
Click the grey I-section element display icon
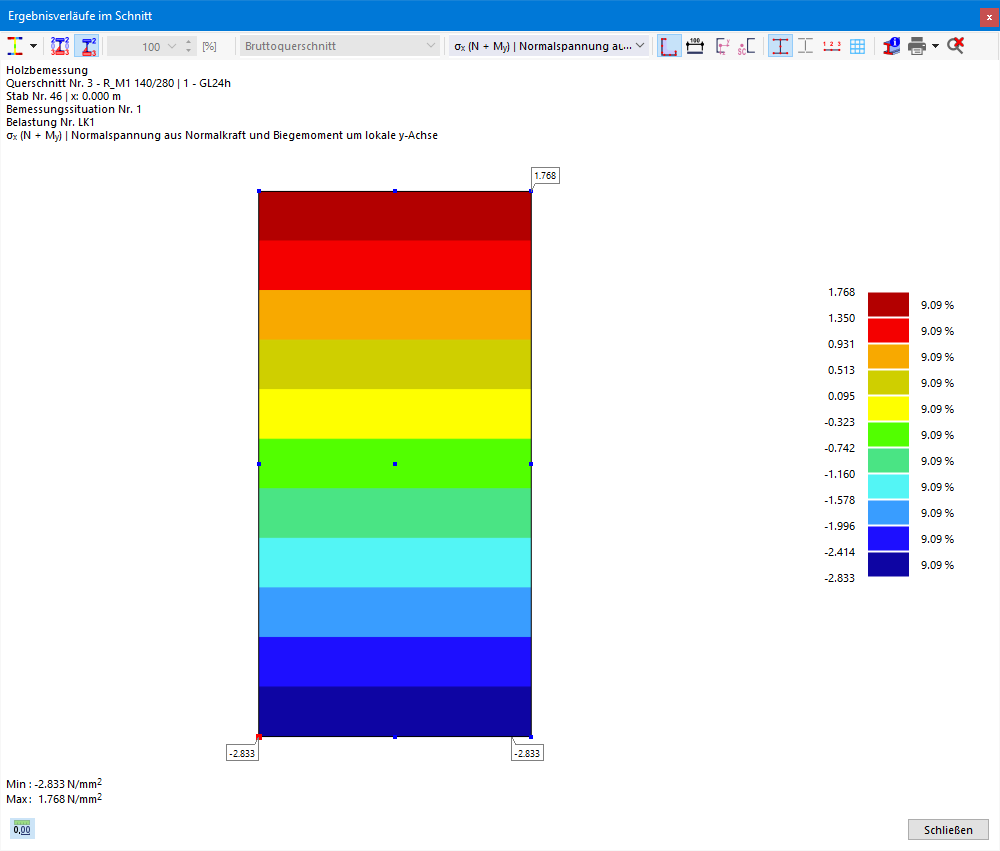(805, 46)
